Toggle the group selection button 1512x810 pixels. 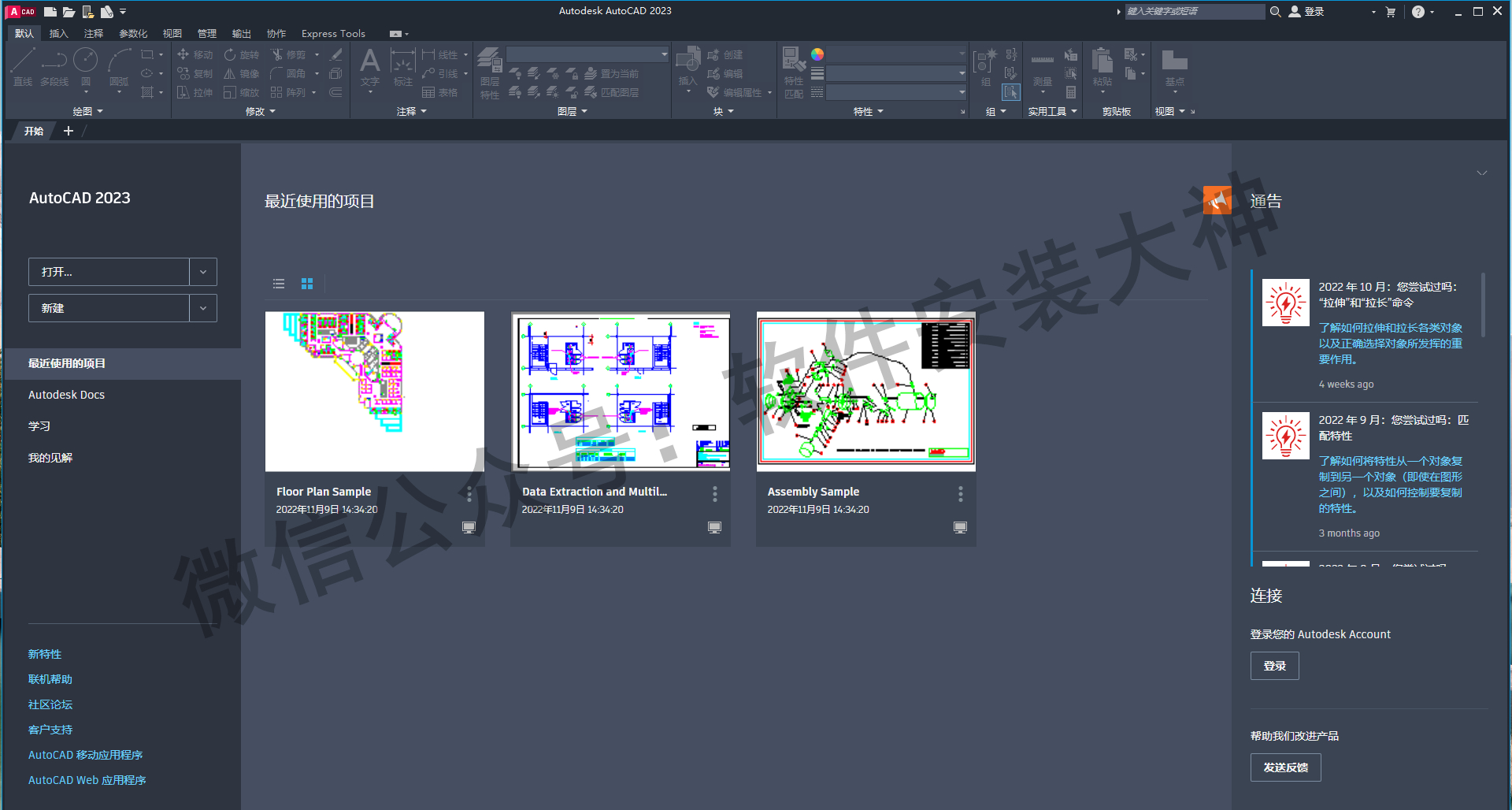coord(1011,92)
